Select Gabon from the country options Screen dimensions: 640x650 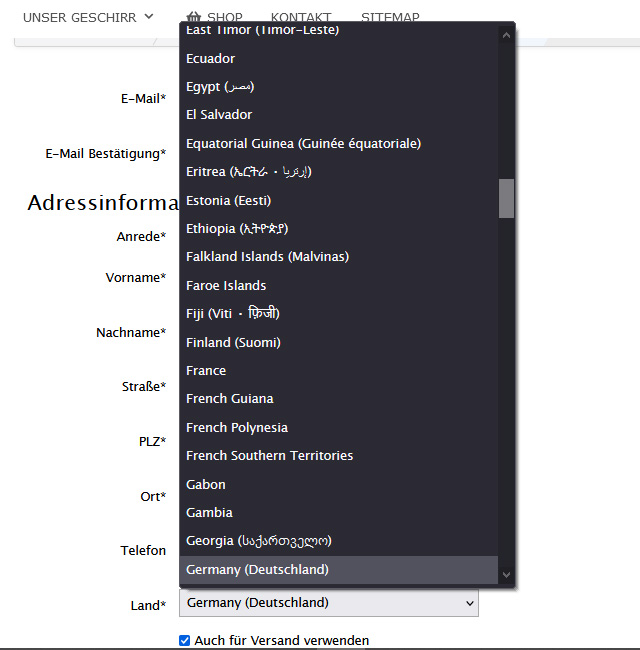[x=206, y=484]
